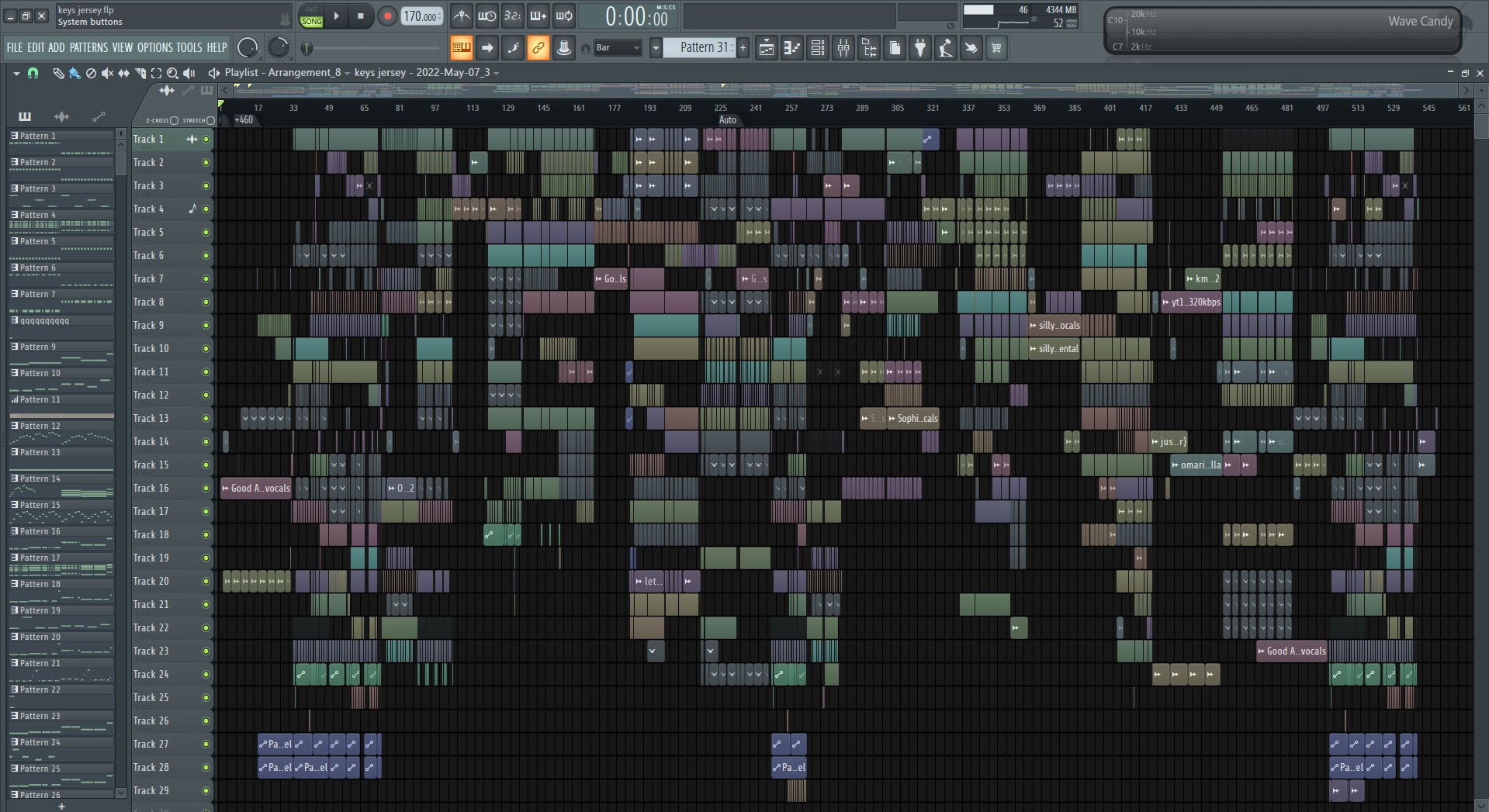Click the 170.000 tempo field
The image size is (1489, 812).
tap(422, 16)
